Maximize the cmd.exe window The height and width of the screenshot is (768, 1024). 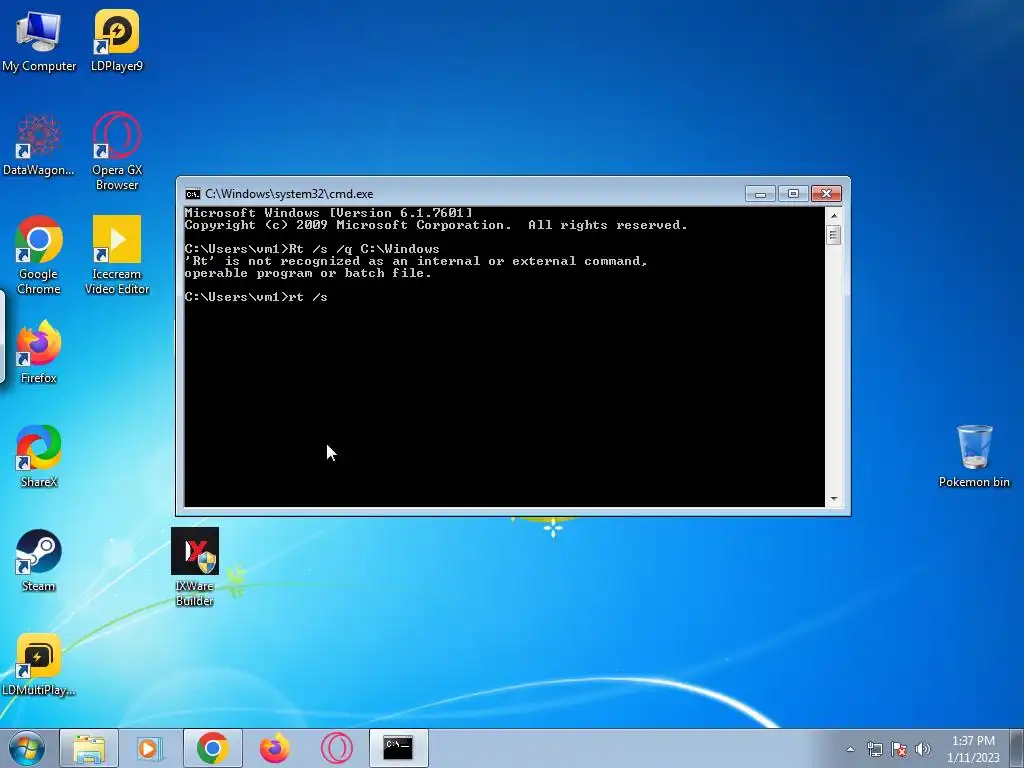(x=793, y=193)
